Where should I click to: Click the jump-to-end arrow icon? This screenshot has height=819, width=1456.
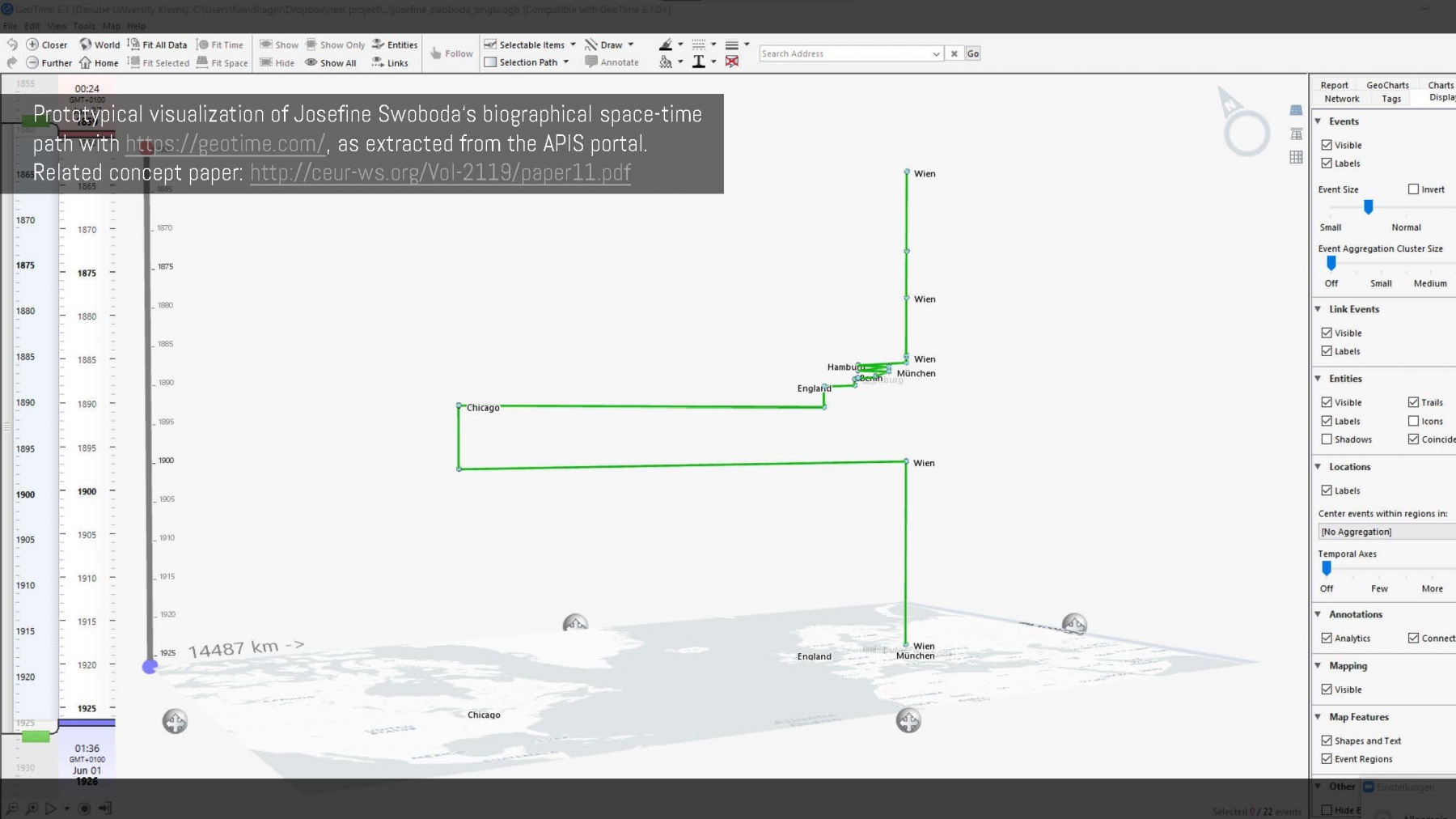click(x=105, y=808)
